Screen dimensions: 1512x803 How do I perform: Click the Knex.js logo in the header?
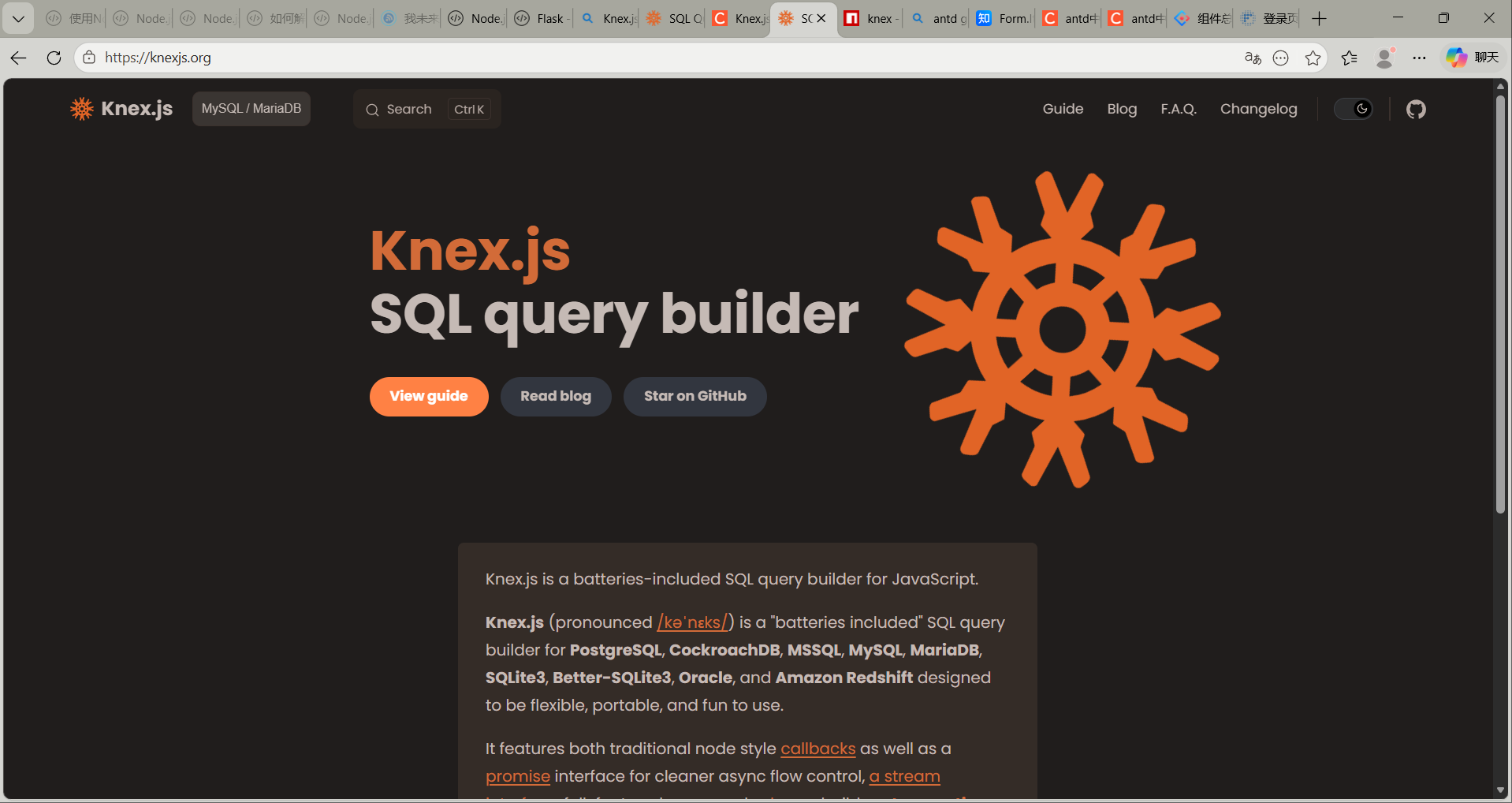click(x=121, y=109)
